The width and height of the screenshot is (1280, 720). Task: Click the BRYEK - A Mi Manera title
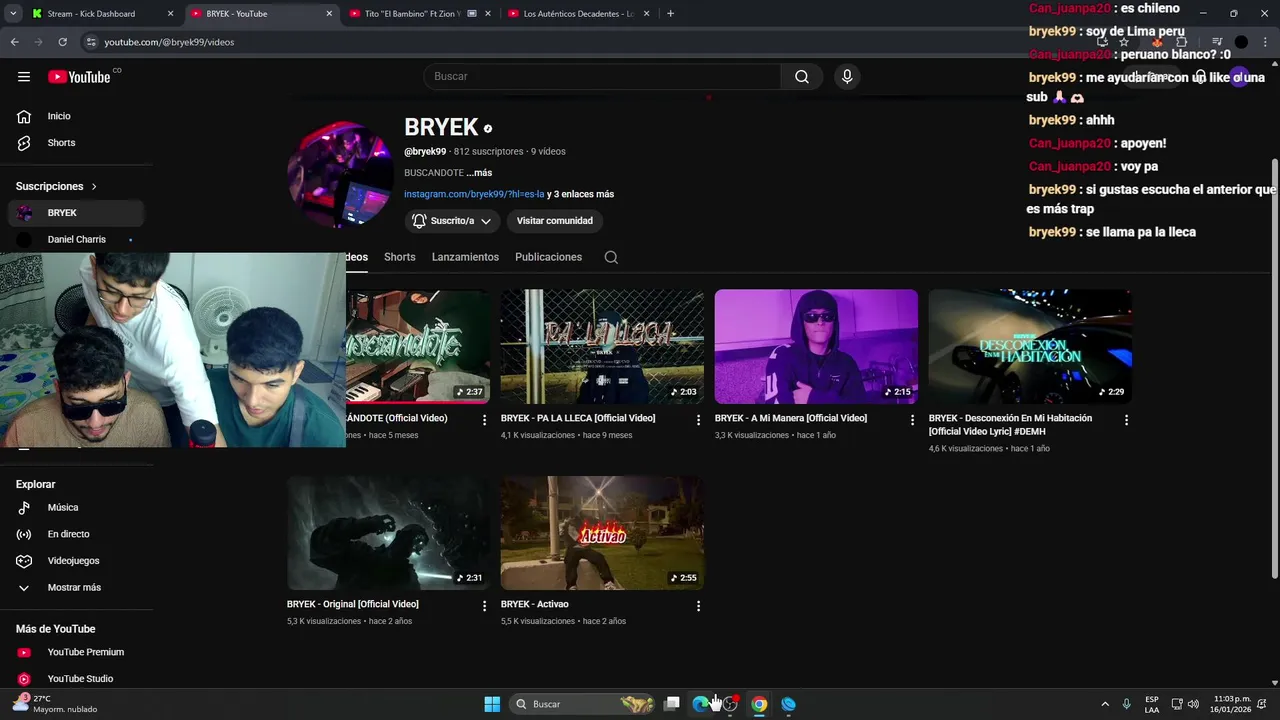791,418
